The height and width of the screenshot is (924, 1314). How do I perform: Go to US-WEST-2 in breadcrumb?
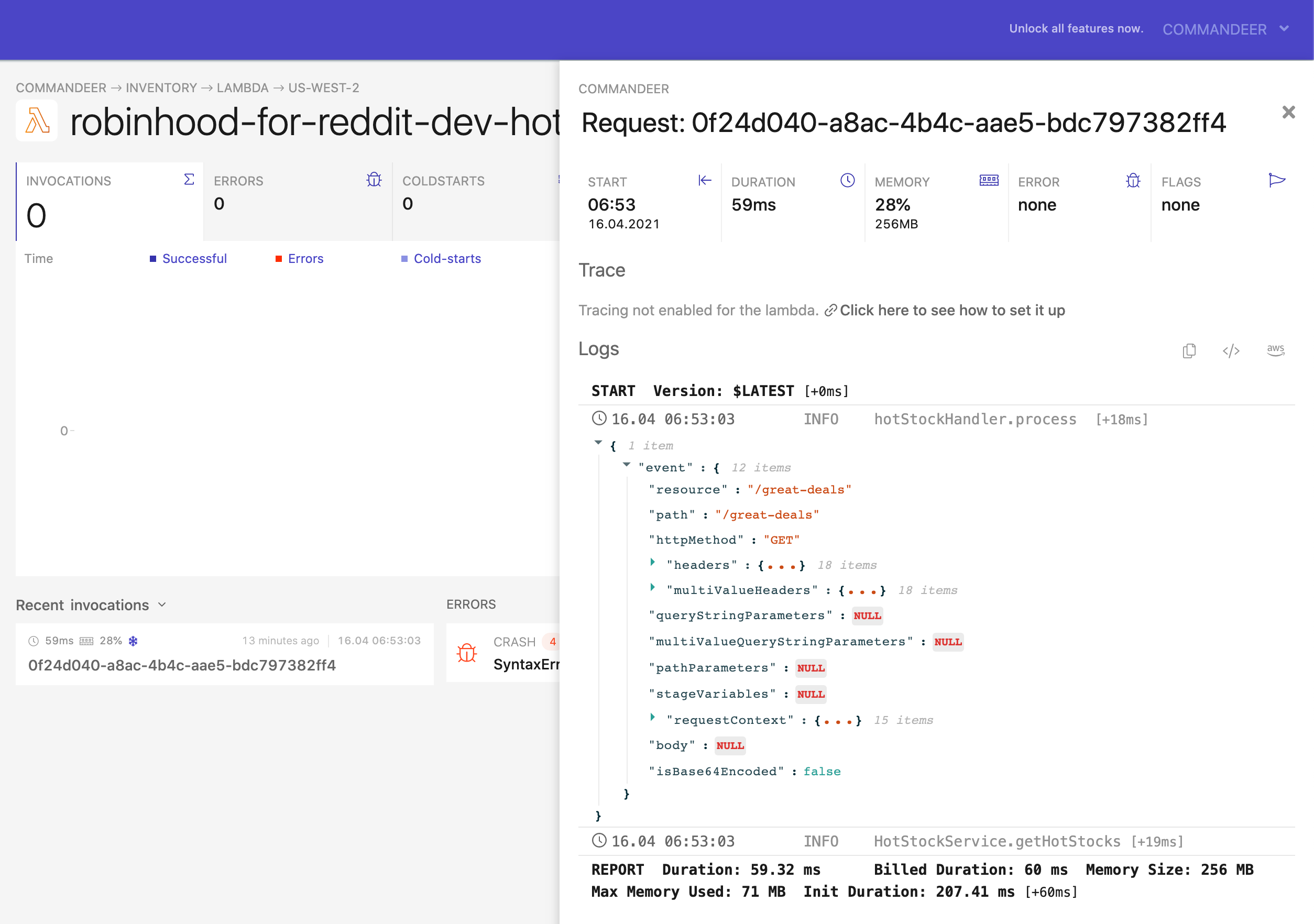pos(324,87)
